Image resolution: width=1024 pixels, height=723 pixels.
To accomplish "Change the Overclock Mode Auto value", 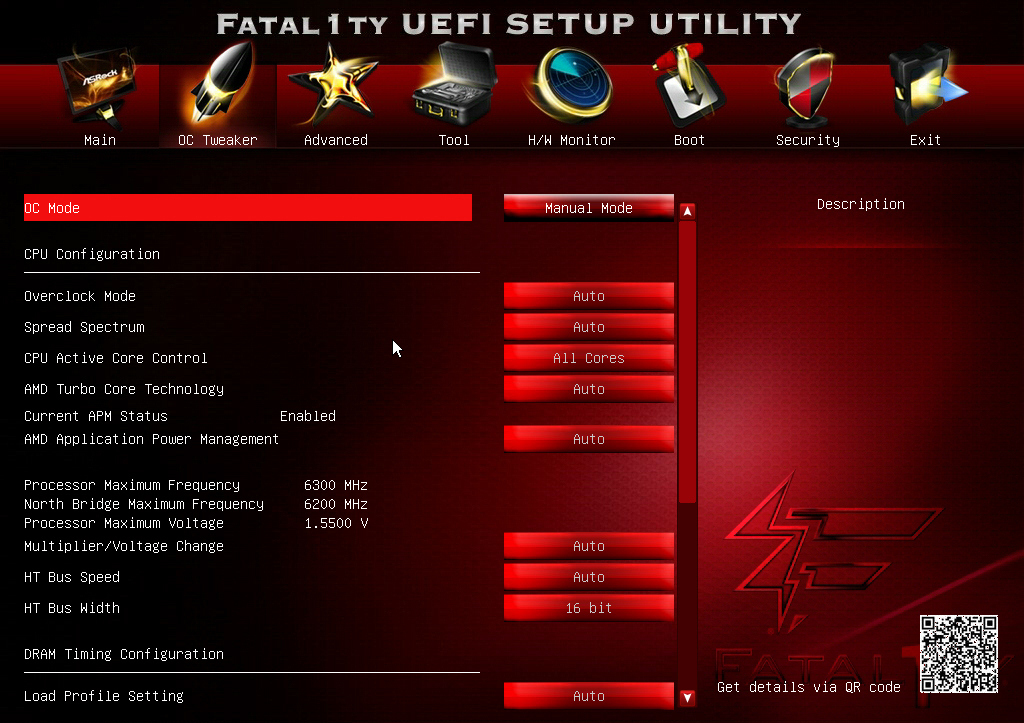I will (x=588, y=296).
